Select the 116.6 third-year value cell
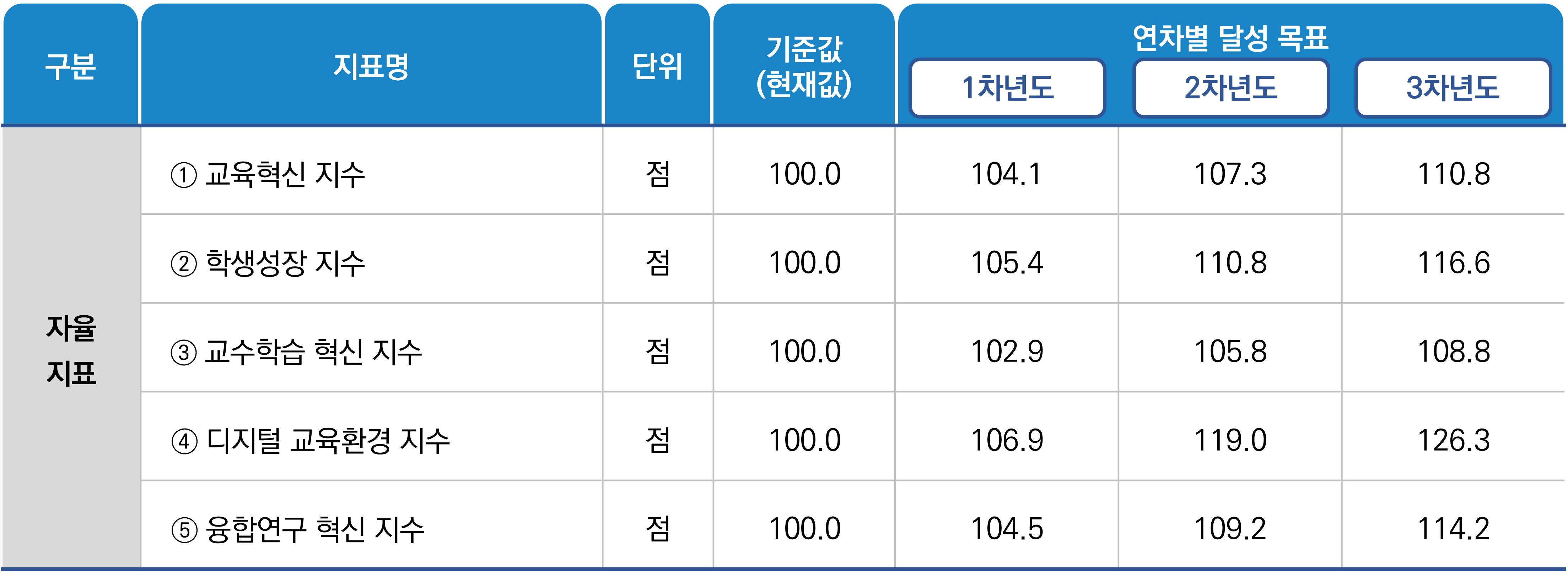Screen dimensions: 1568x572 click(x=1454, y=263)
